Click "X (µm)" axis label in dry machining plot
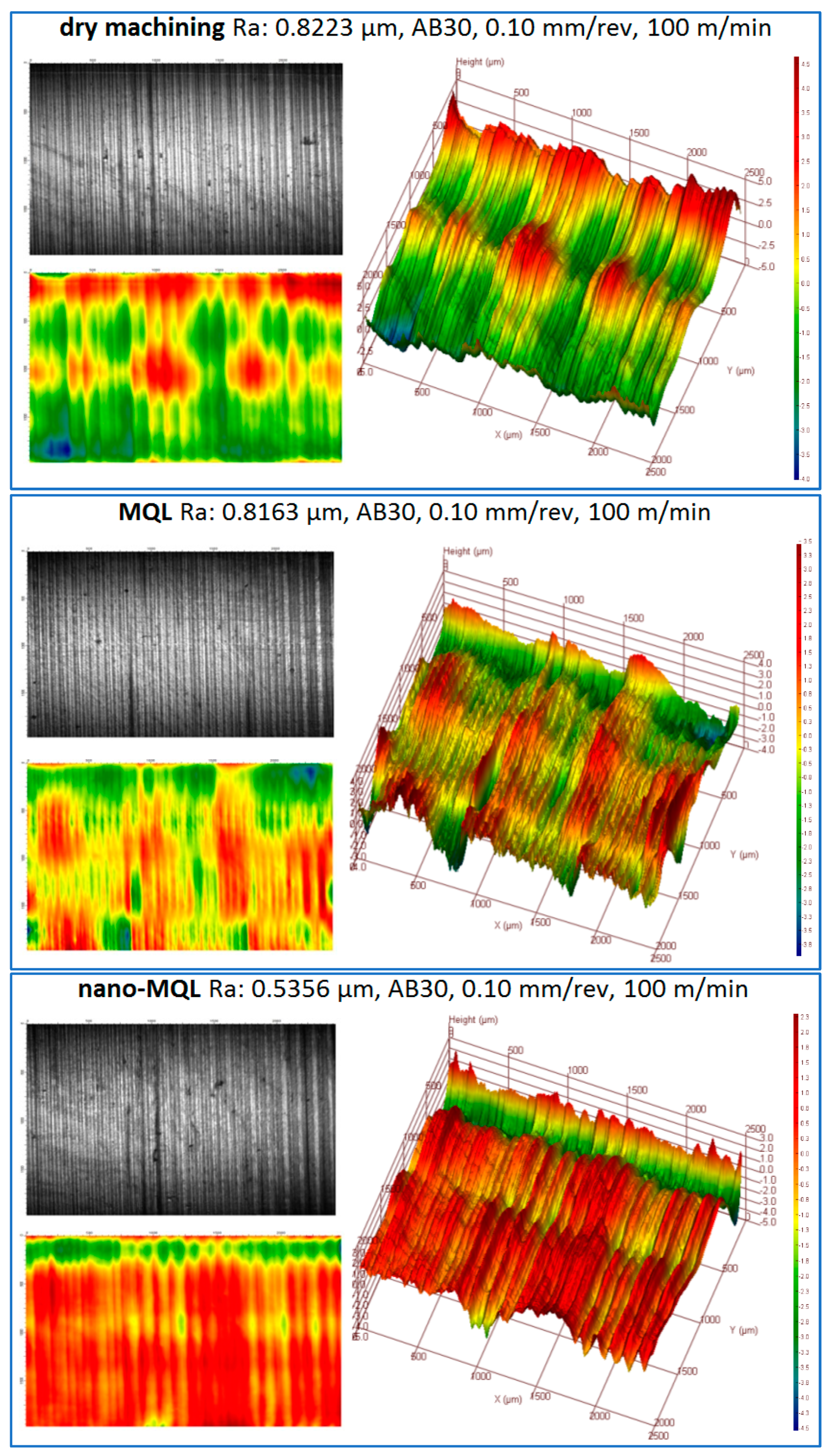 (x=508, y=434)
